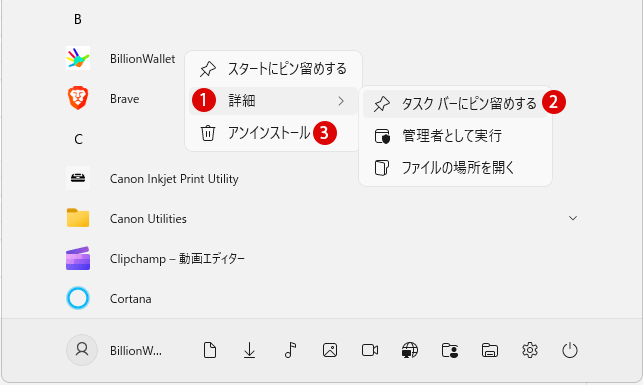
Task: Click the BillionW... user name
Action: (x=136, y=351)
